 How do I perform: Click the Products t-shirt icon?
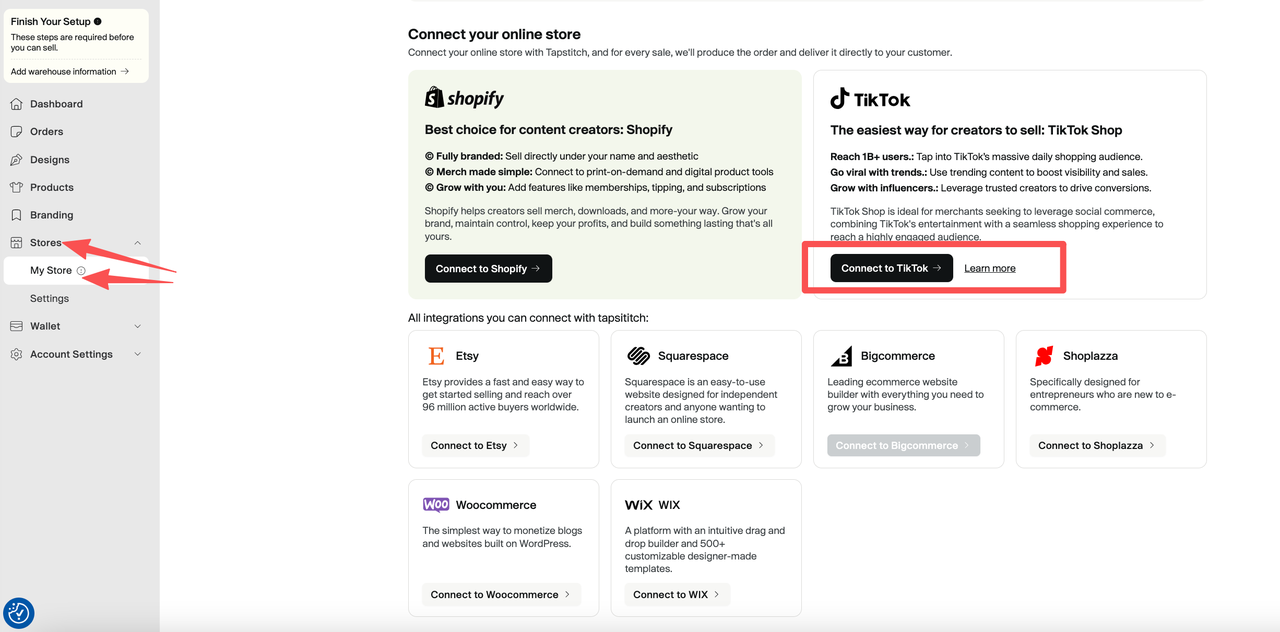click(16, 187)
